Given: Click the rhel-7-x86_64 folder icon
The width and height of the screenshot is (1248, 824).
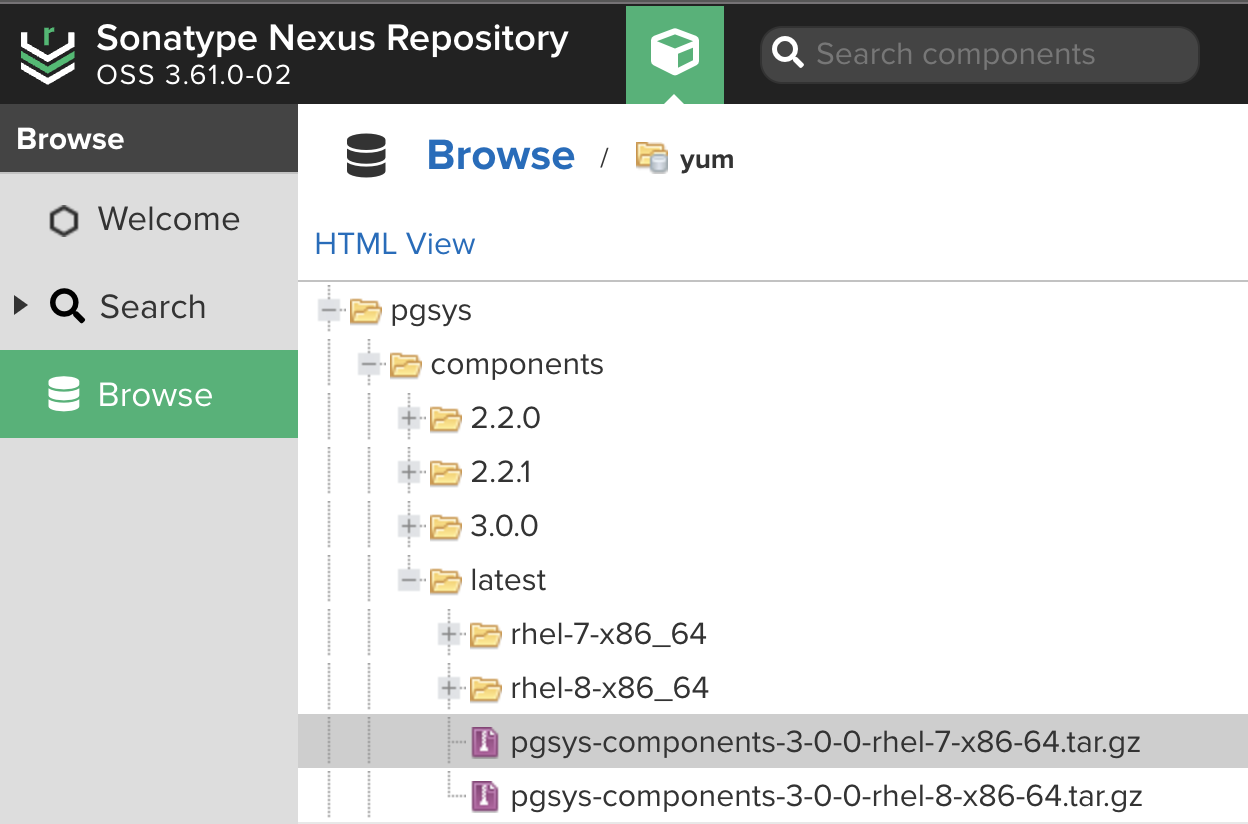Looking at the screenshot, I should (x=485, y=635).
